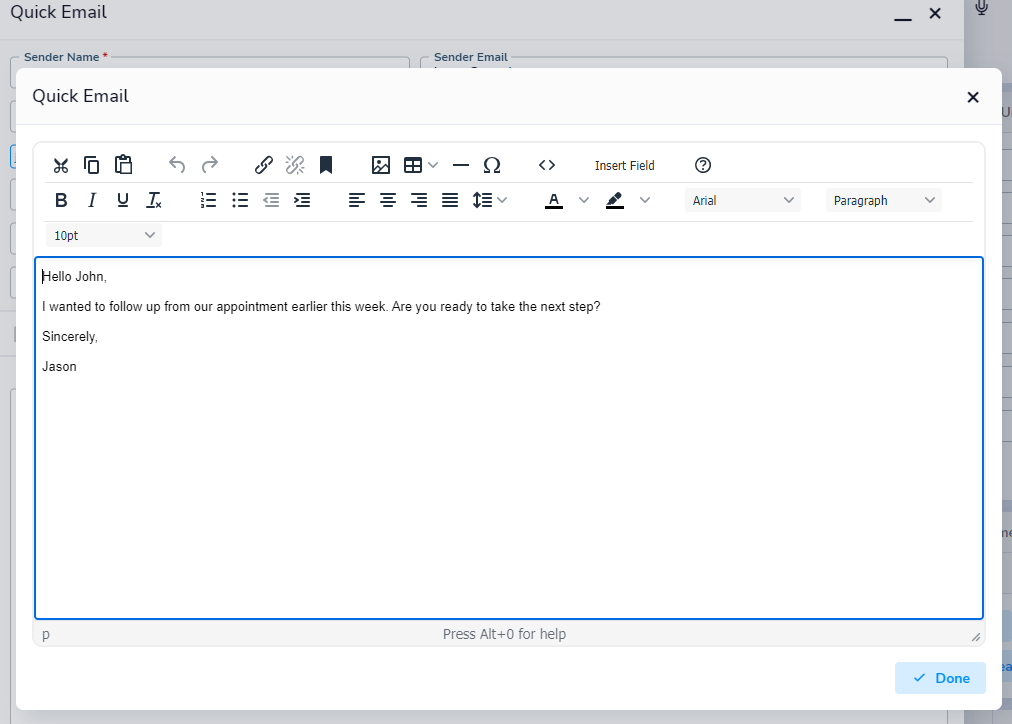This screenshot has height=724, width=1012.
Task: Open line height options
Action: click(x=489, y=201)
